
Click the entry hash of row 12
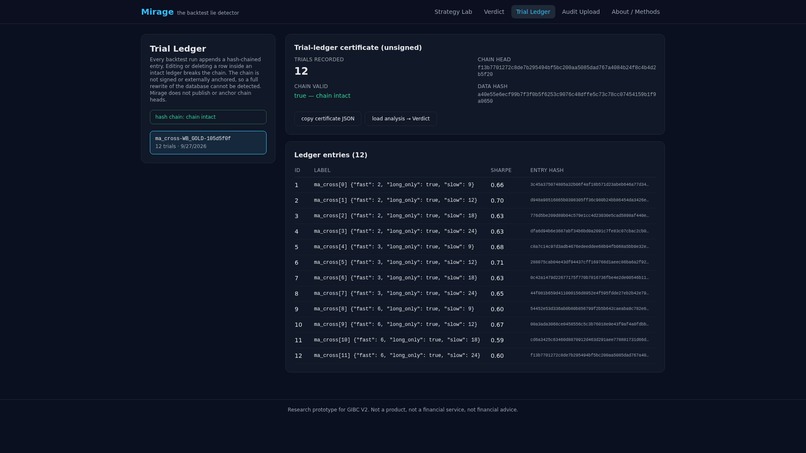[589, 355]
